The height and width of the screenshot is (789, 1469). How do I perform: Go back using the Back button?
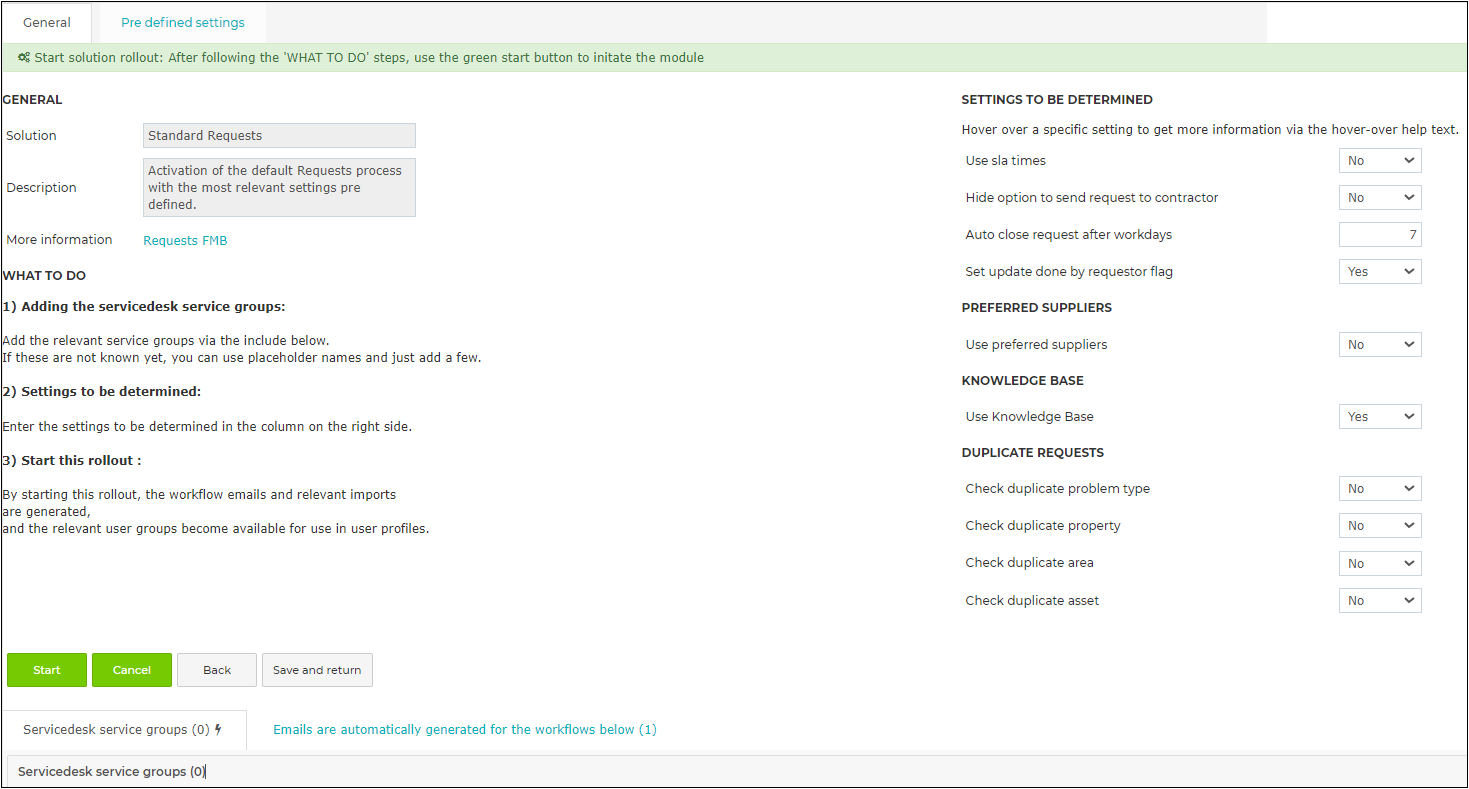click(217, 670)
